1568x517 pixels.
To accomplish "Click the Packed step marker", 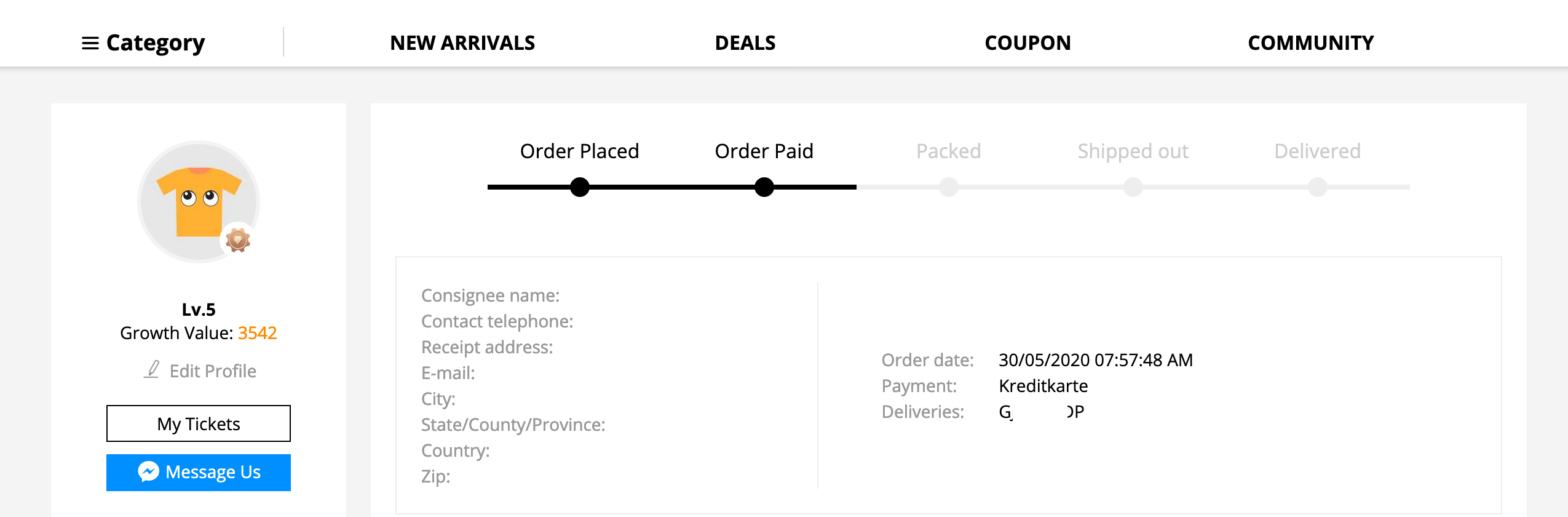I will (x=949, y=187).
